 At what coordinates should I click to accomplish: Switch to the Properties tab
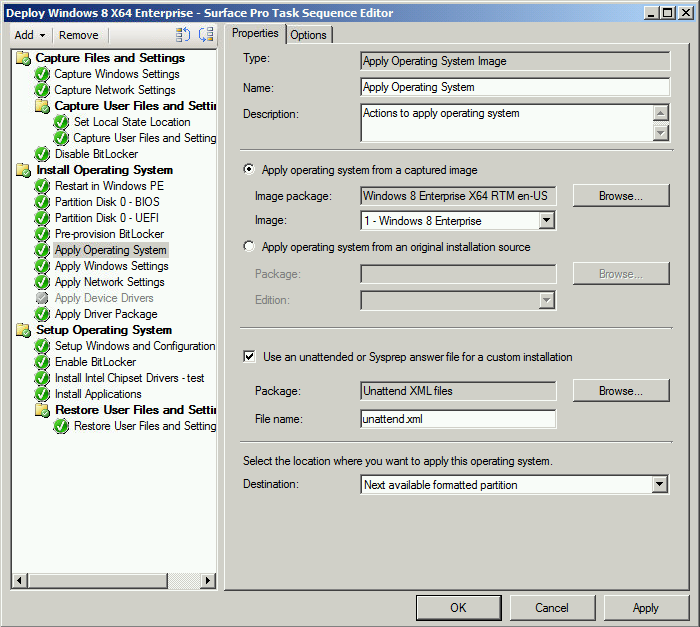click(255, 33)
